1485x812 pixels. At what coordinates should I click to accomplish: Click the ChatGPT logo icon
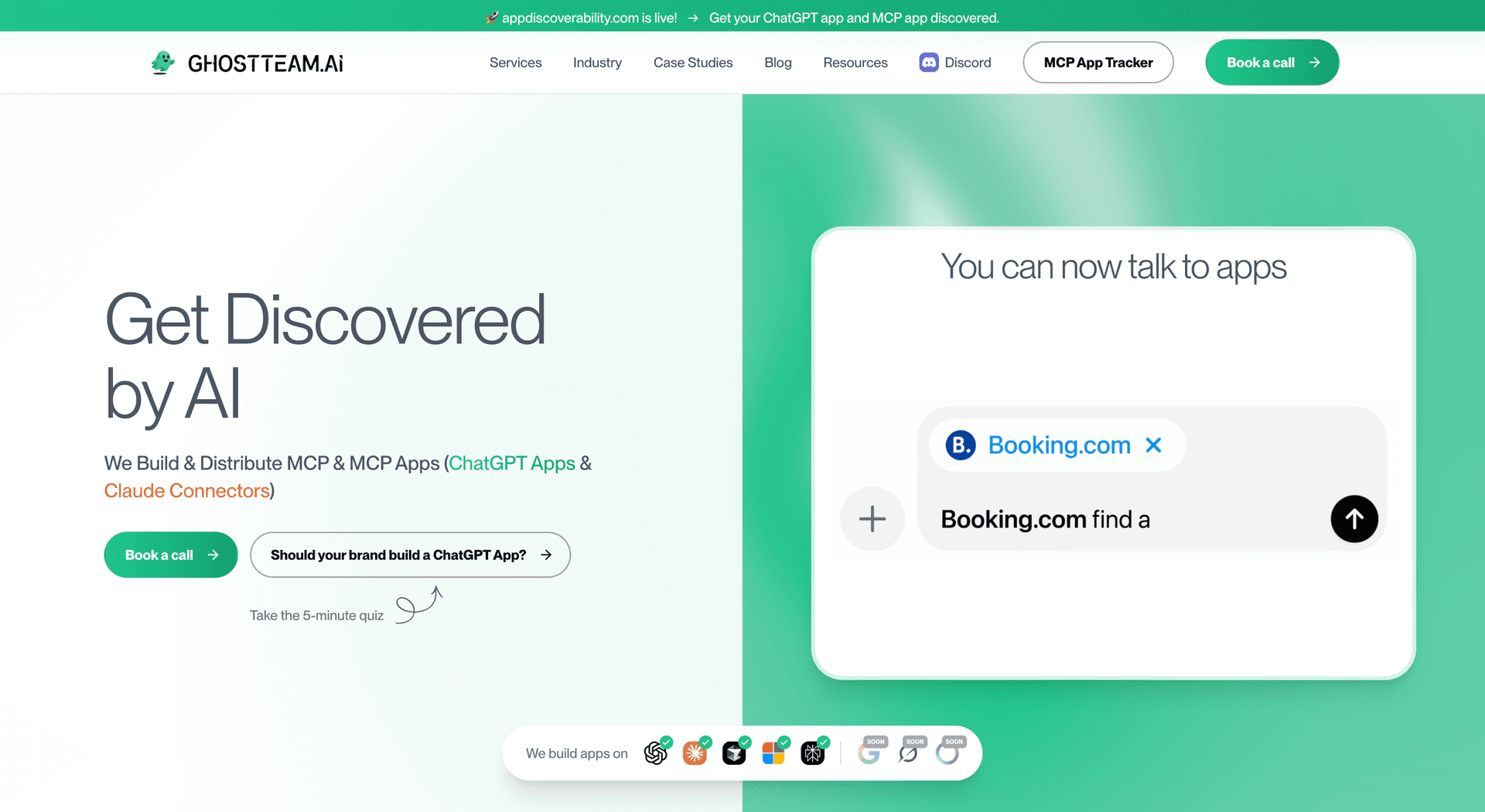tap(656, 753)
